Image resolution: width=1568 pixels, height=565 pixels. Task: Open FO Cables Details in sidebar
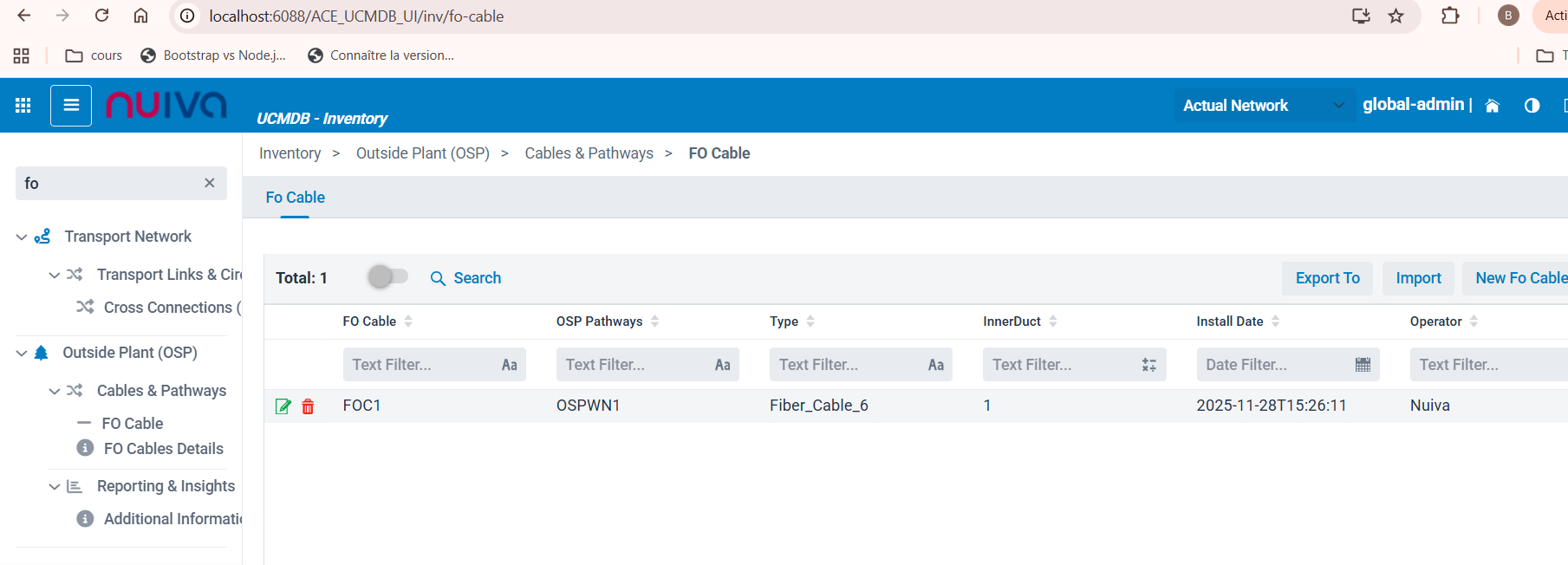[x=163, y=448]
